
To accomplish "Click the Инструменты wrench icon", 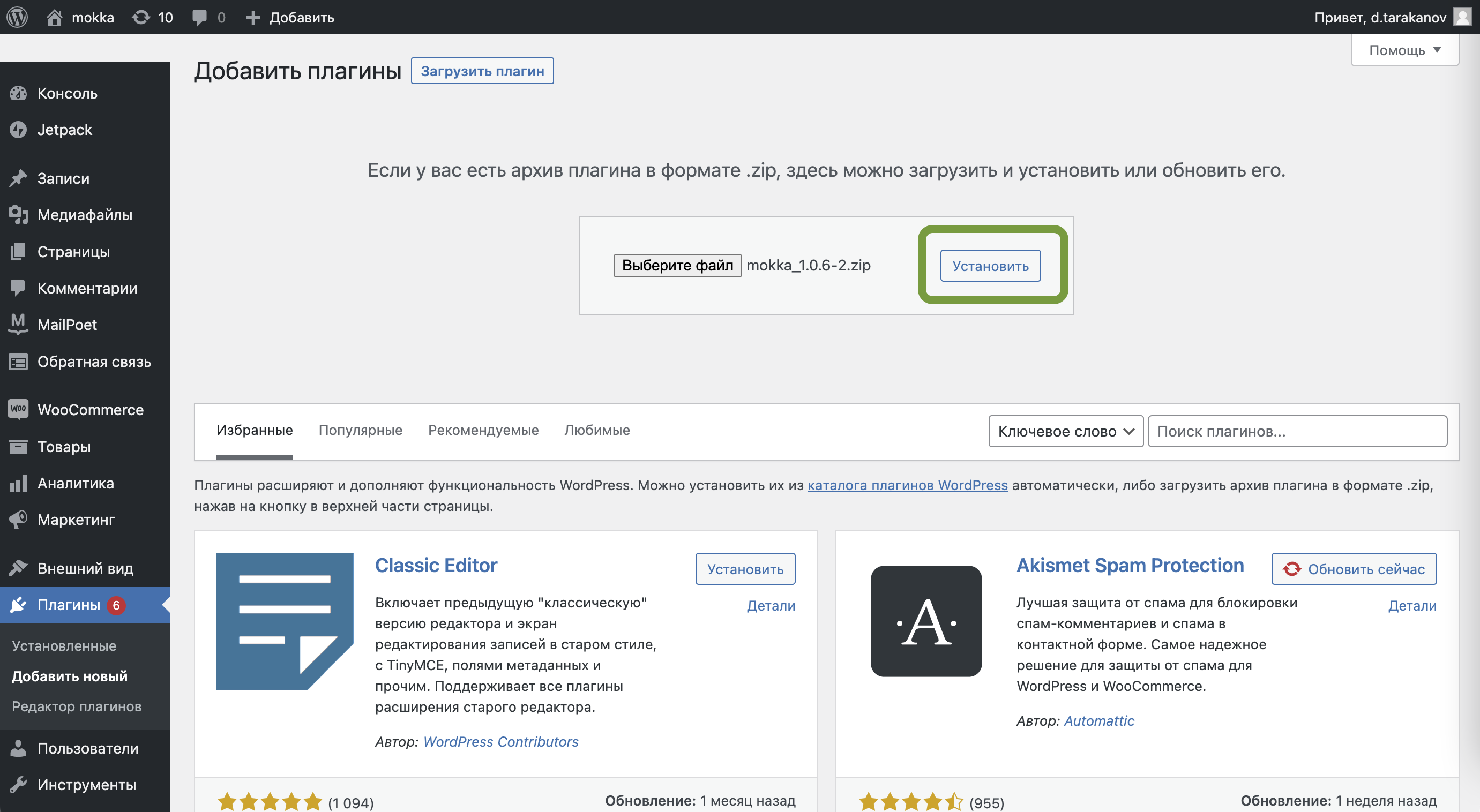I will (x=18, y=785).
